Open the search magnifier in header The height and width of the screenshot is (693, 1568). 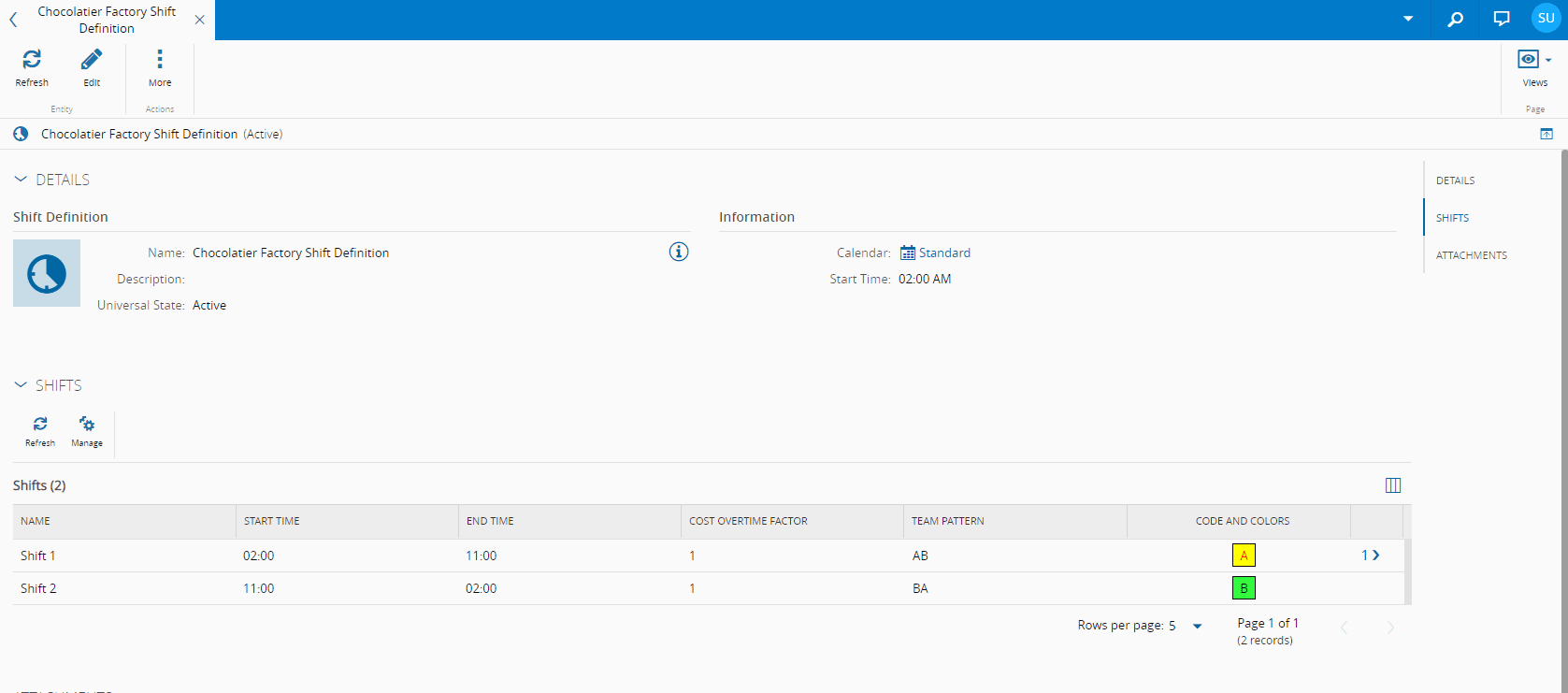pyautogui.click(x=1455, y=19)
